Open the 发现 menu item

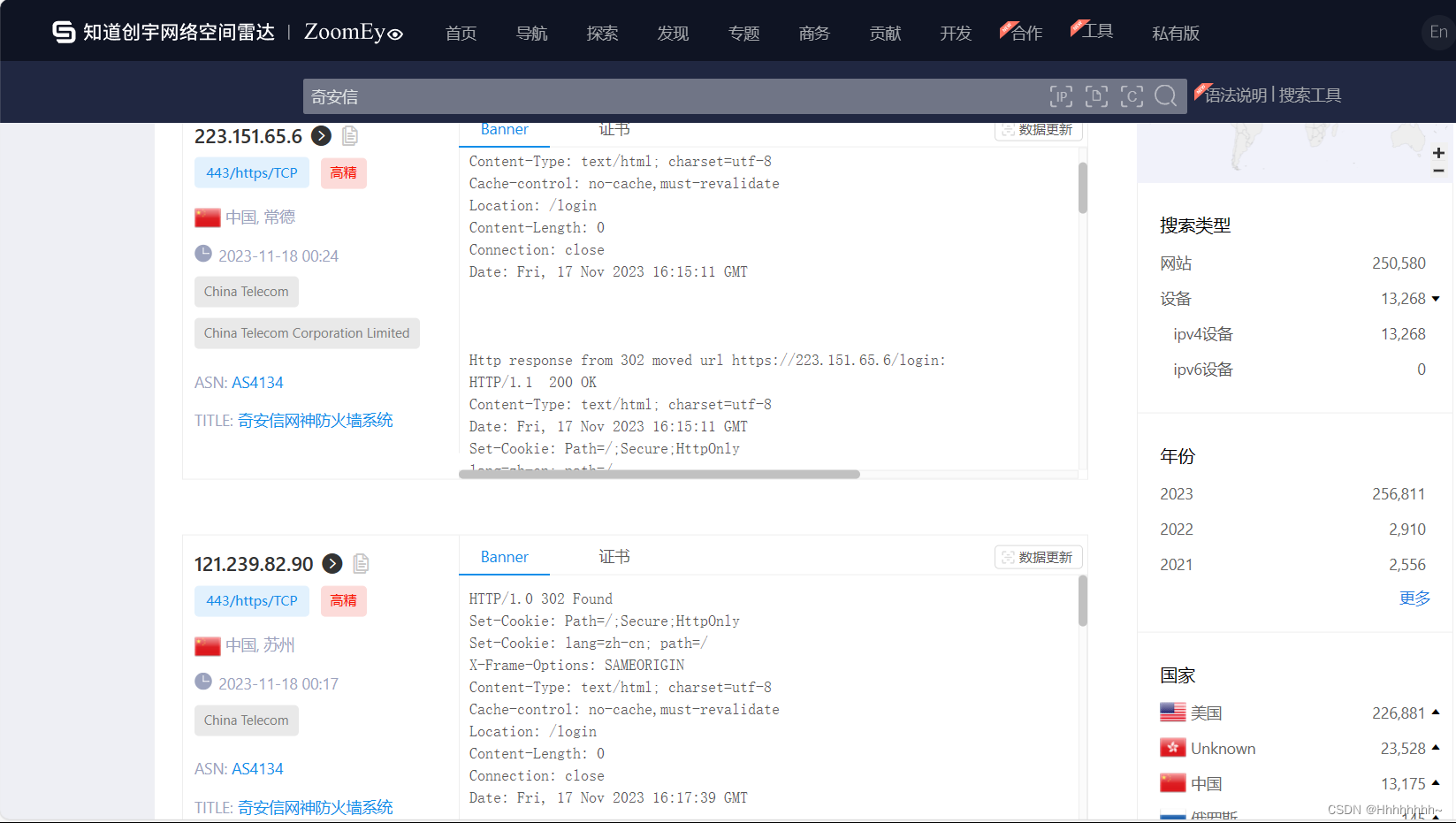[x=673, y=33]
